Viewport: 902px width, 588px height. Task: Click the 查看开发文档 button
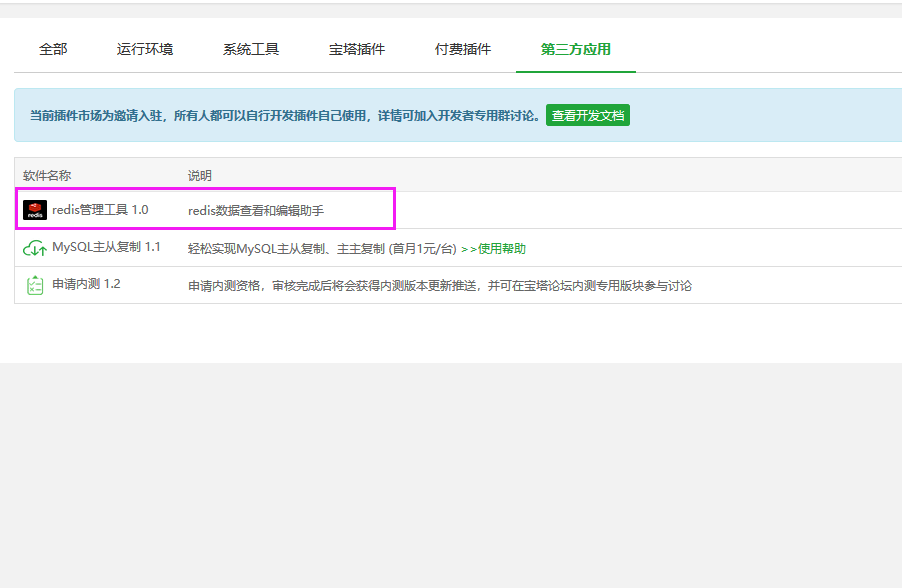(588, 115)
